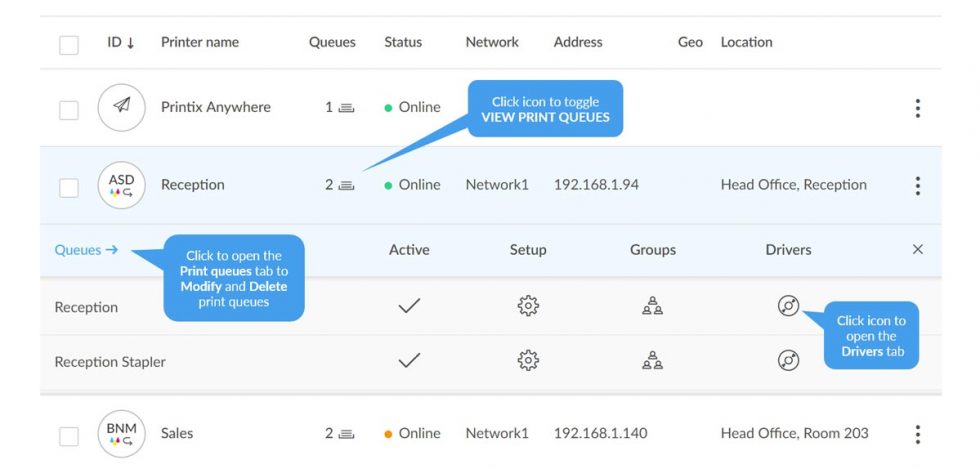Image resolution: width=980 pixels, height=469 pixels.
Task: Click Network1 in the Reception row
Action: [x=497, y=185]
